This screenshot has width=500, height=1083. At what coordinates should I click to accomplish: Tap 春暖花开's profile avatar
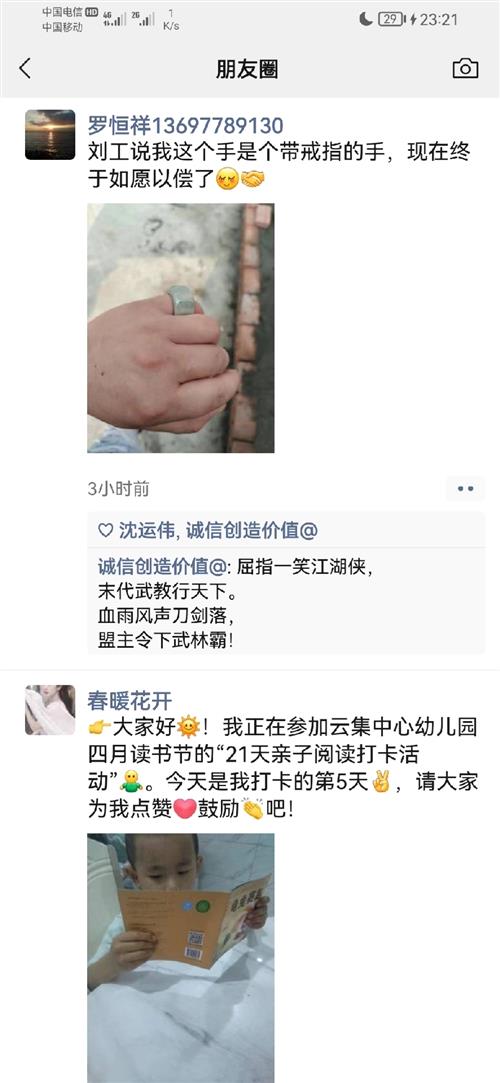(x=50, y=710)
